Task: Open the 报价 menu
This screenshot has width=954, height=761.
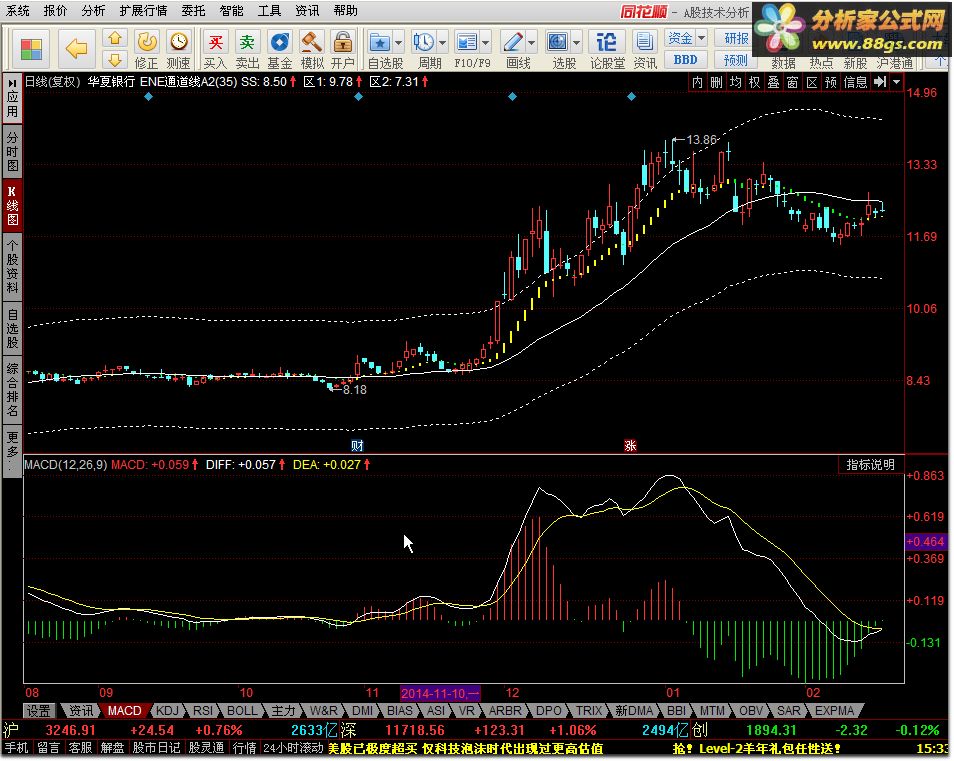Action: [55, 11]
